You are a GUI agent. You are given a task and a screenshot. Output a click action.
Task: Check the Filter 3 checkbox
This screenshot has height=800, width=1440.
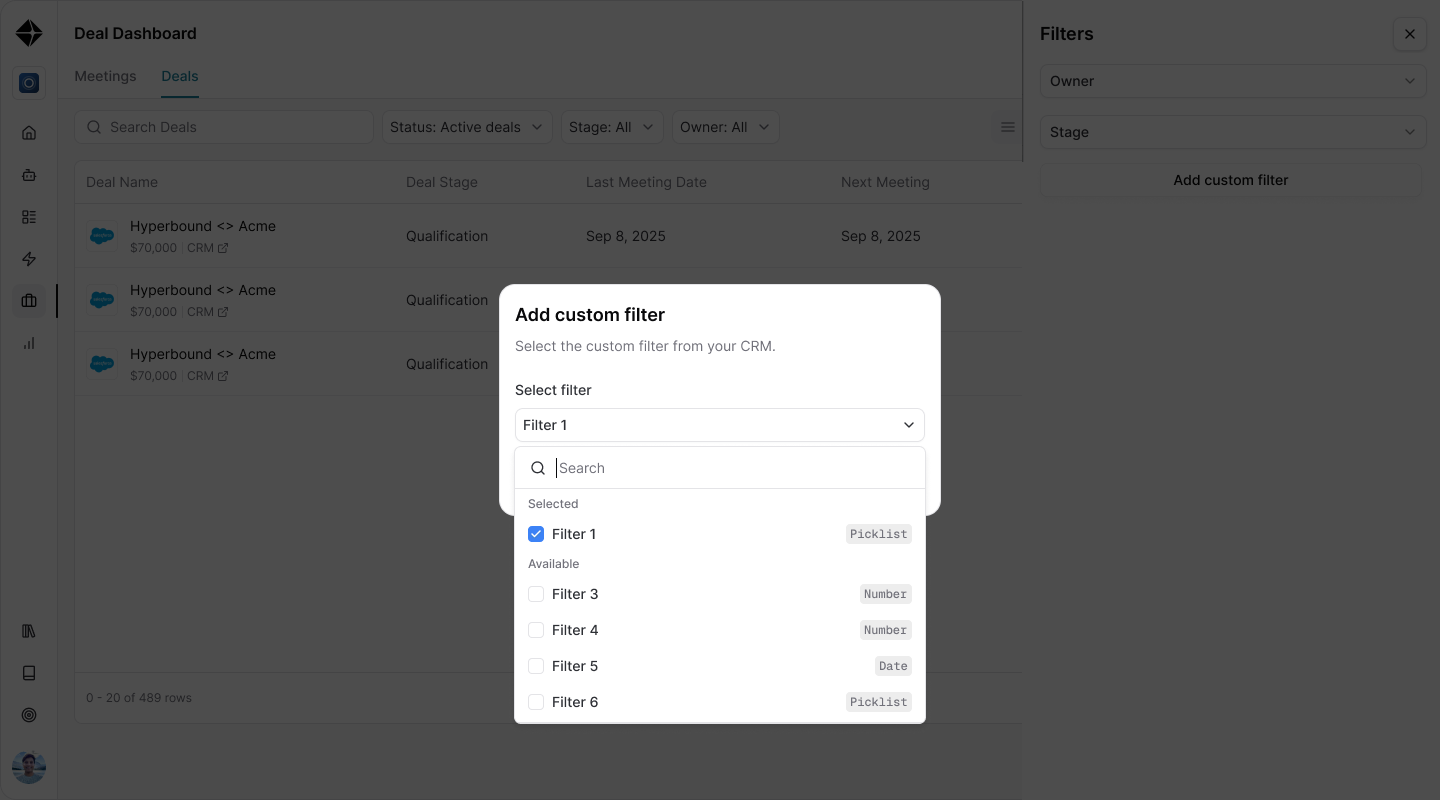pyautogui.click(x=536, y=594)
